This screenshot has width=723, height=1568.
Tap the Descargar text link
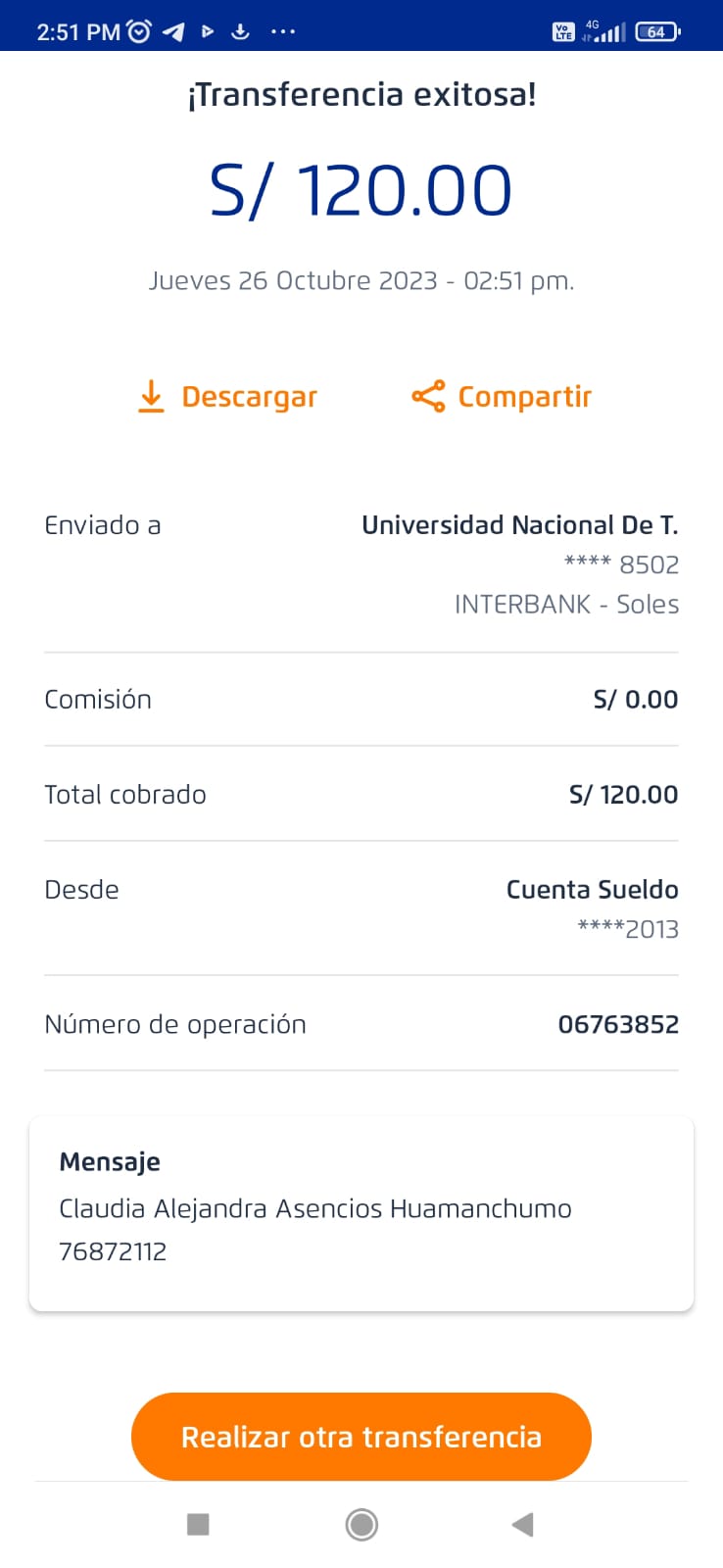click(x=250, y=397)
